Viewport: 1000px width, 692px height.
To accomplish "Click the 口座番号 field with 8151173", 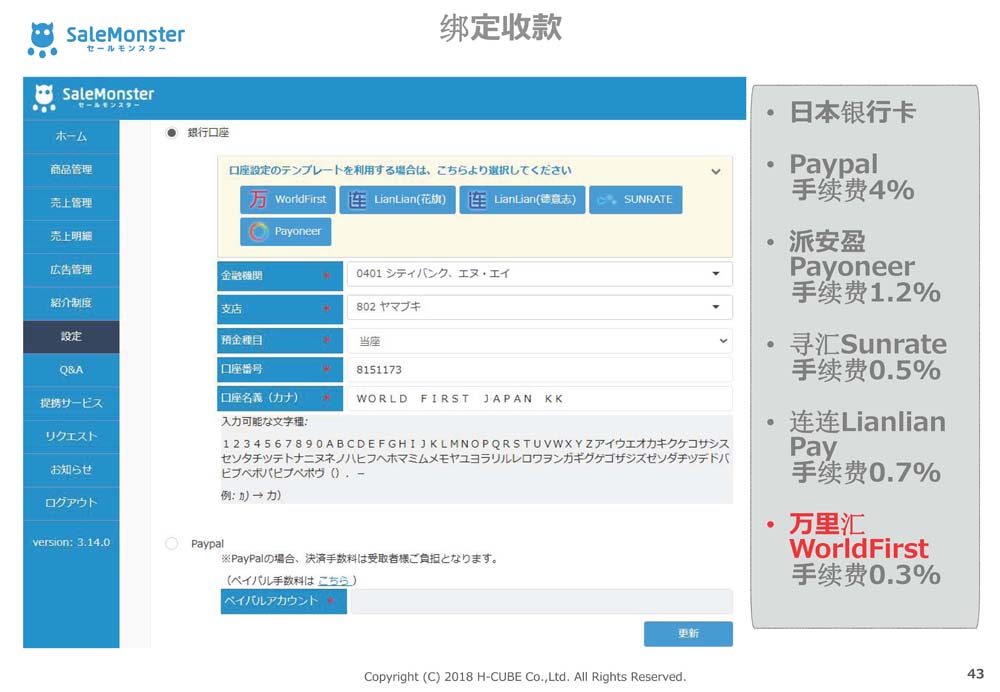I will pyautogui.click(x=540, y=370).
